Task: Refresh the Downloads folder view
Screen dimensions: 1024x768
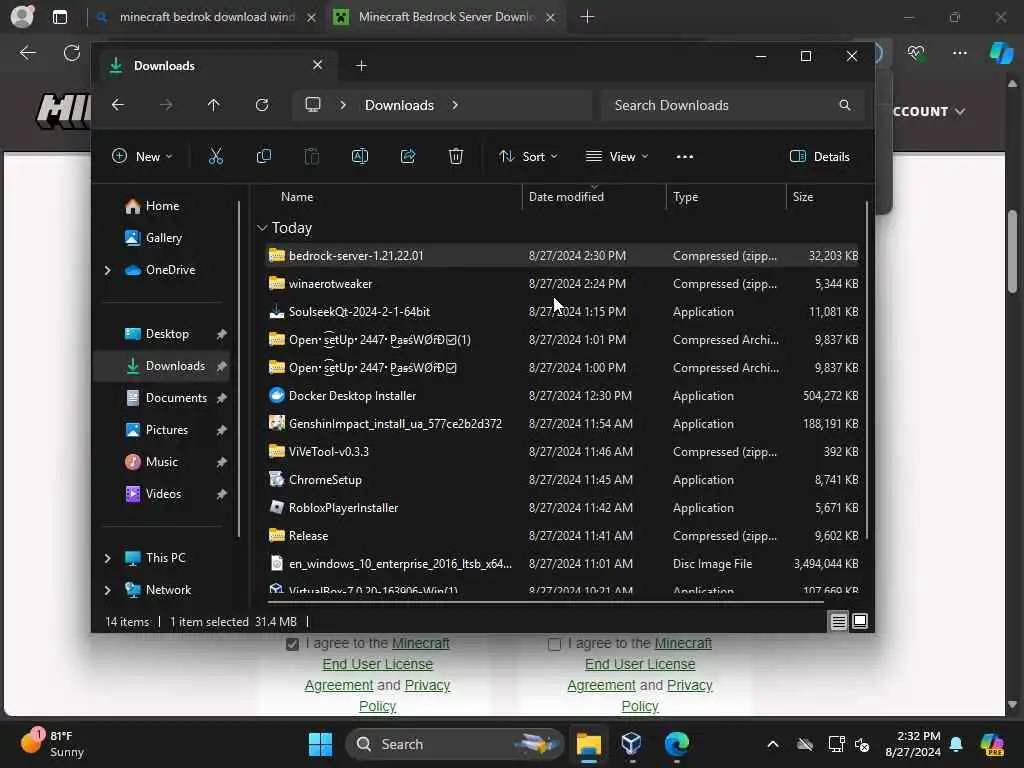Action: [262, 105]
